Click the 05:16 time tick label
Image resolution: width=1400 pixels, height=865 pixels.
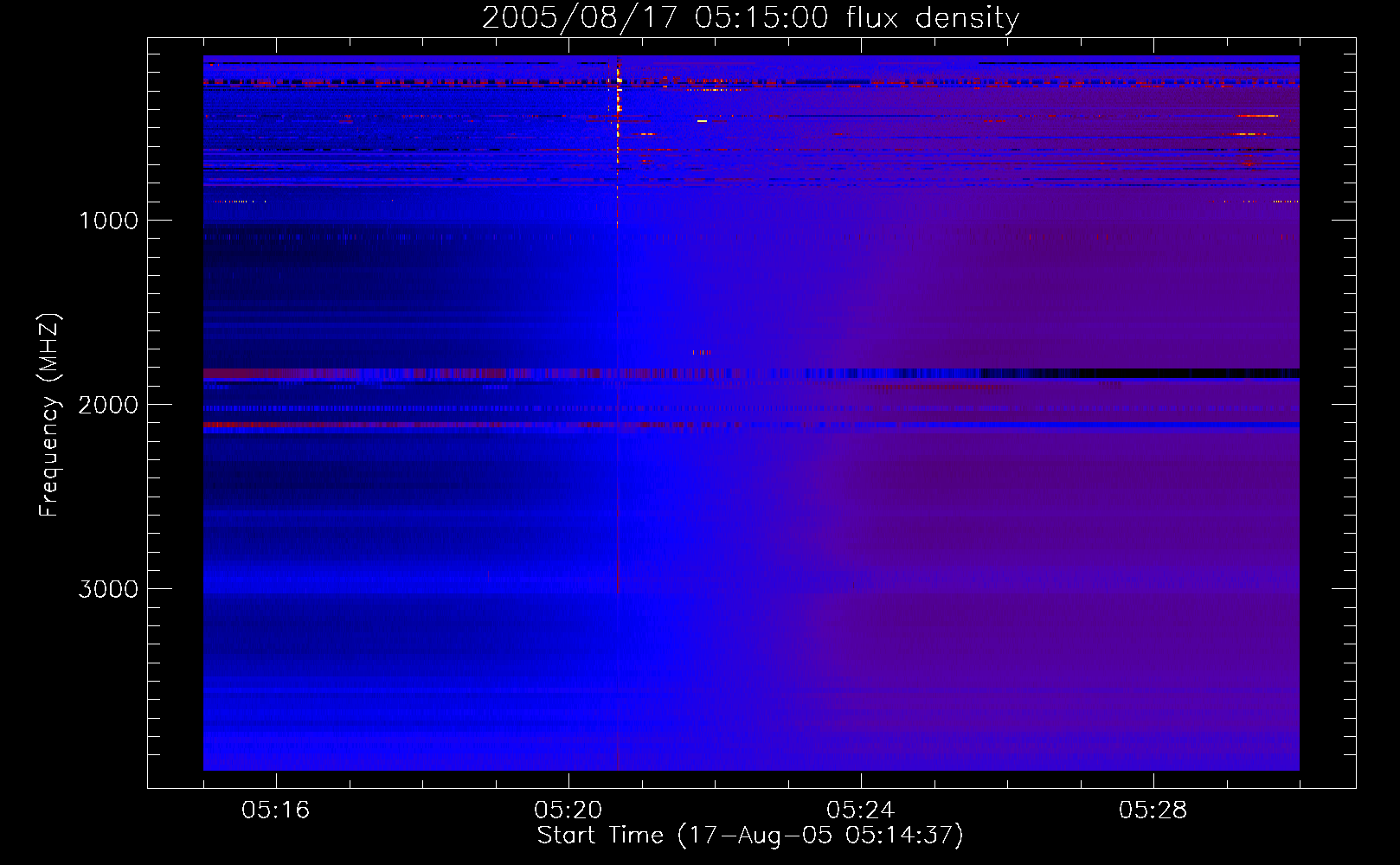276,811
